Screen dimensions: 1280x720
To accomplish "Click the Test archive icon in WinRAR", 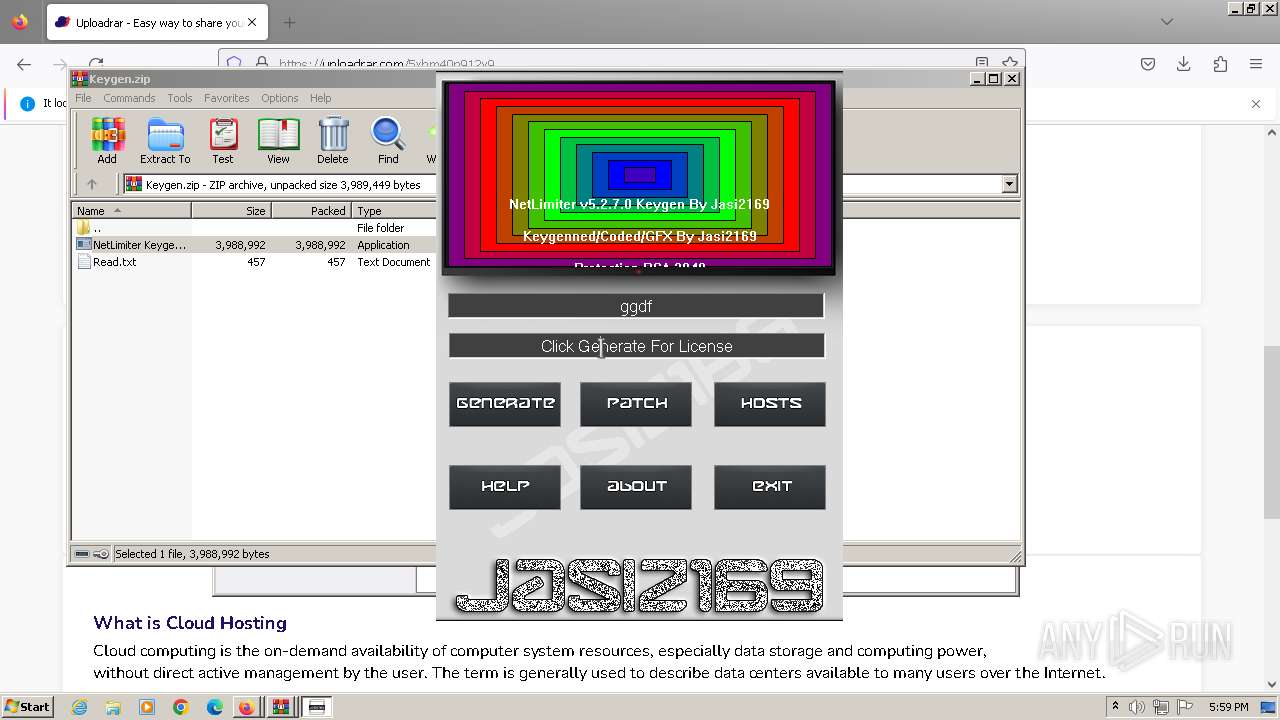I will [222, 141].
